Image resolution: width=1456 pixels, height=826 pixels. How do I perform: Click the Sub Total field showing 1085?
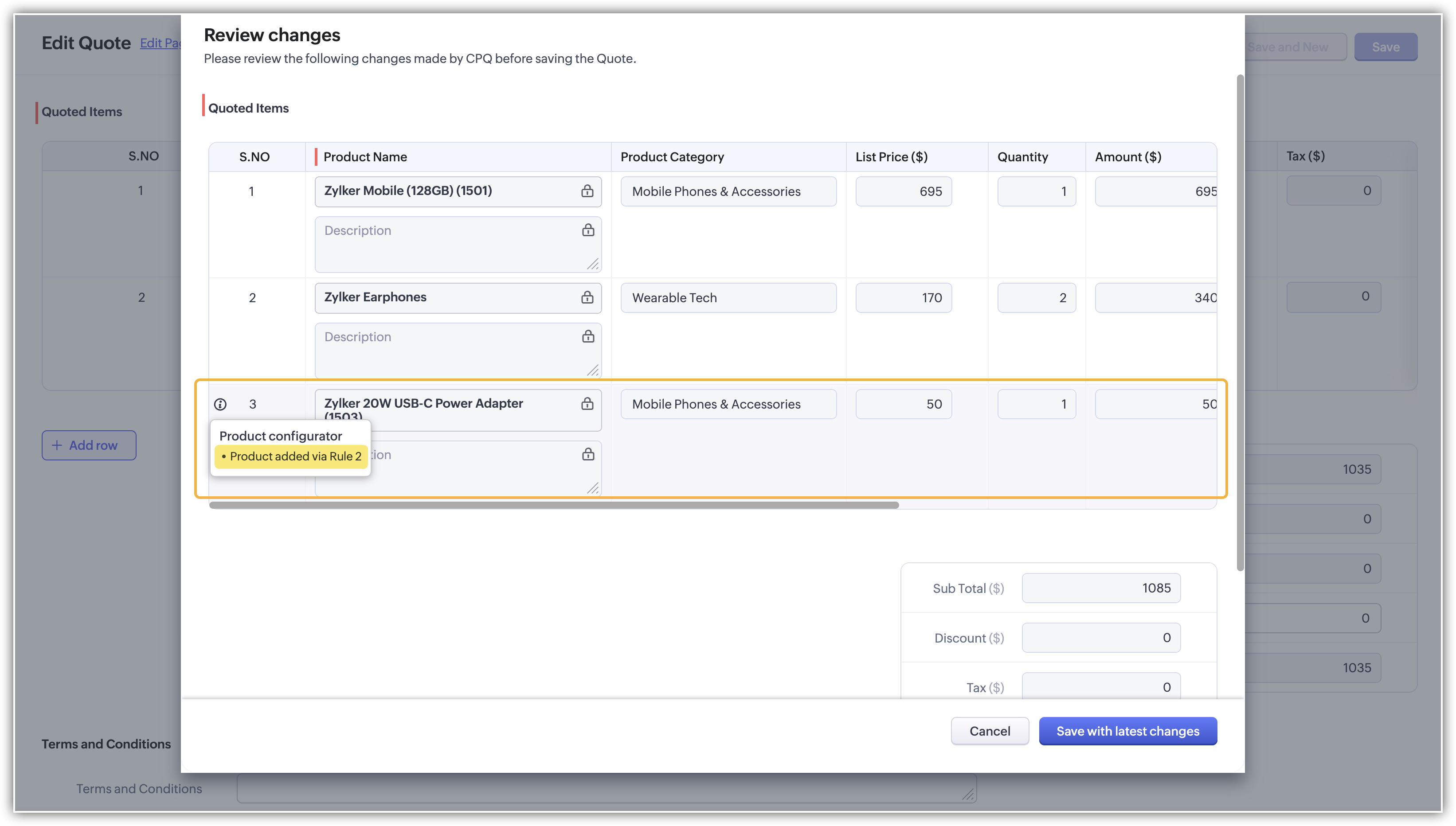pyautogui.click(x=1100, y=588)
